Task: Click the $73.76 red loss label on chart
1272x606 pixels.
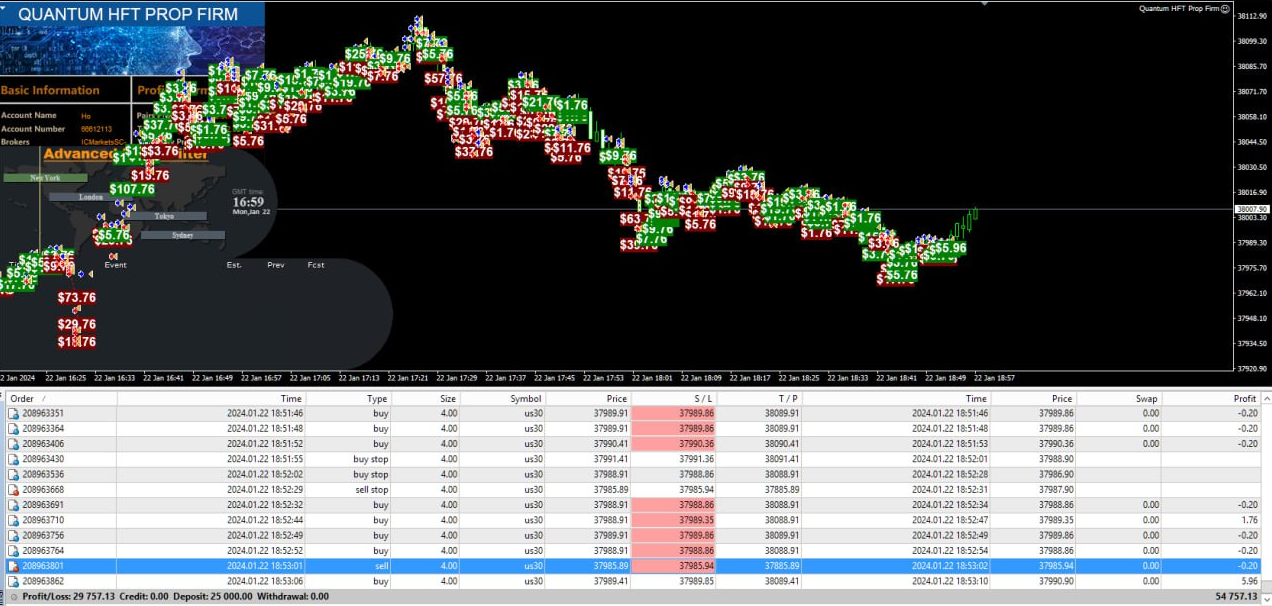Action: pyautogui.click(x=76, y=297)
